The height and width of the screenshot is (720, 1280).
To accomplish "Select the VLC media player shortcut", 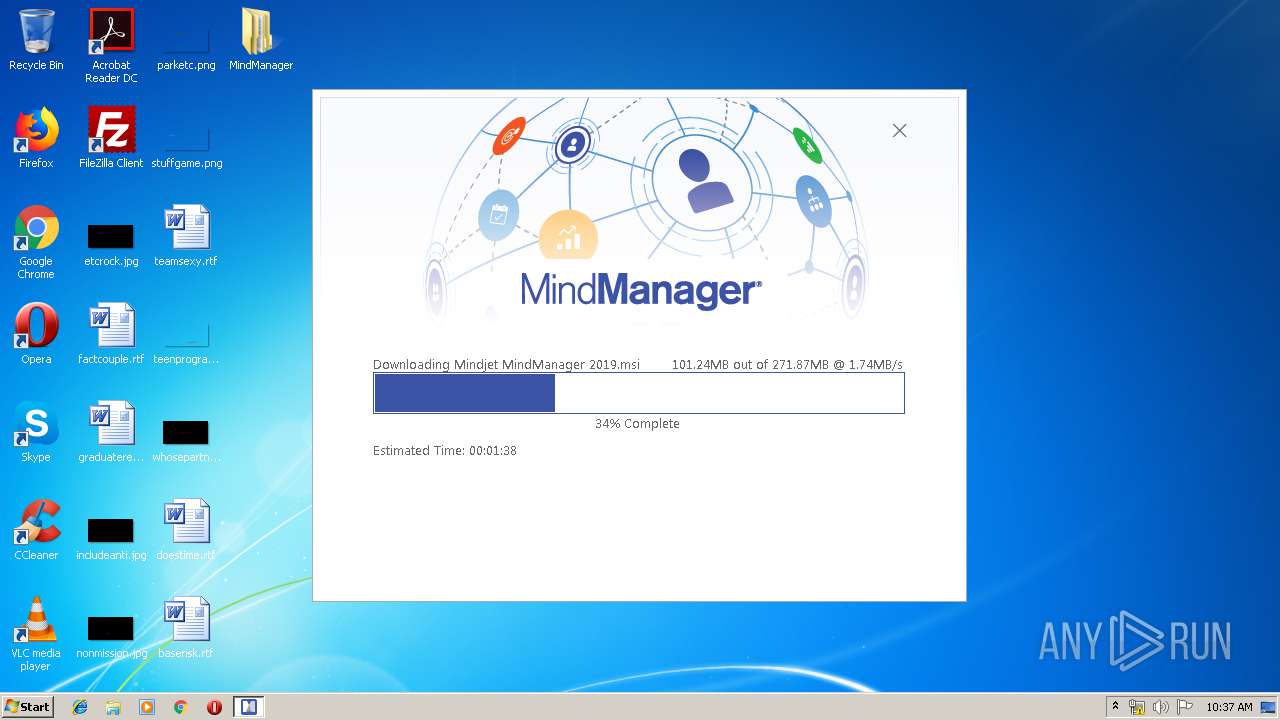I will tap(36, 634).
